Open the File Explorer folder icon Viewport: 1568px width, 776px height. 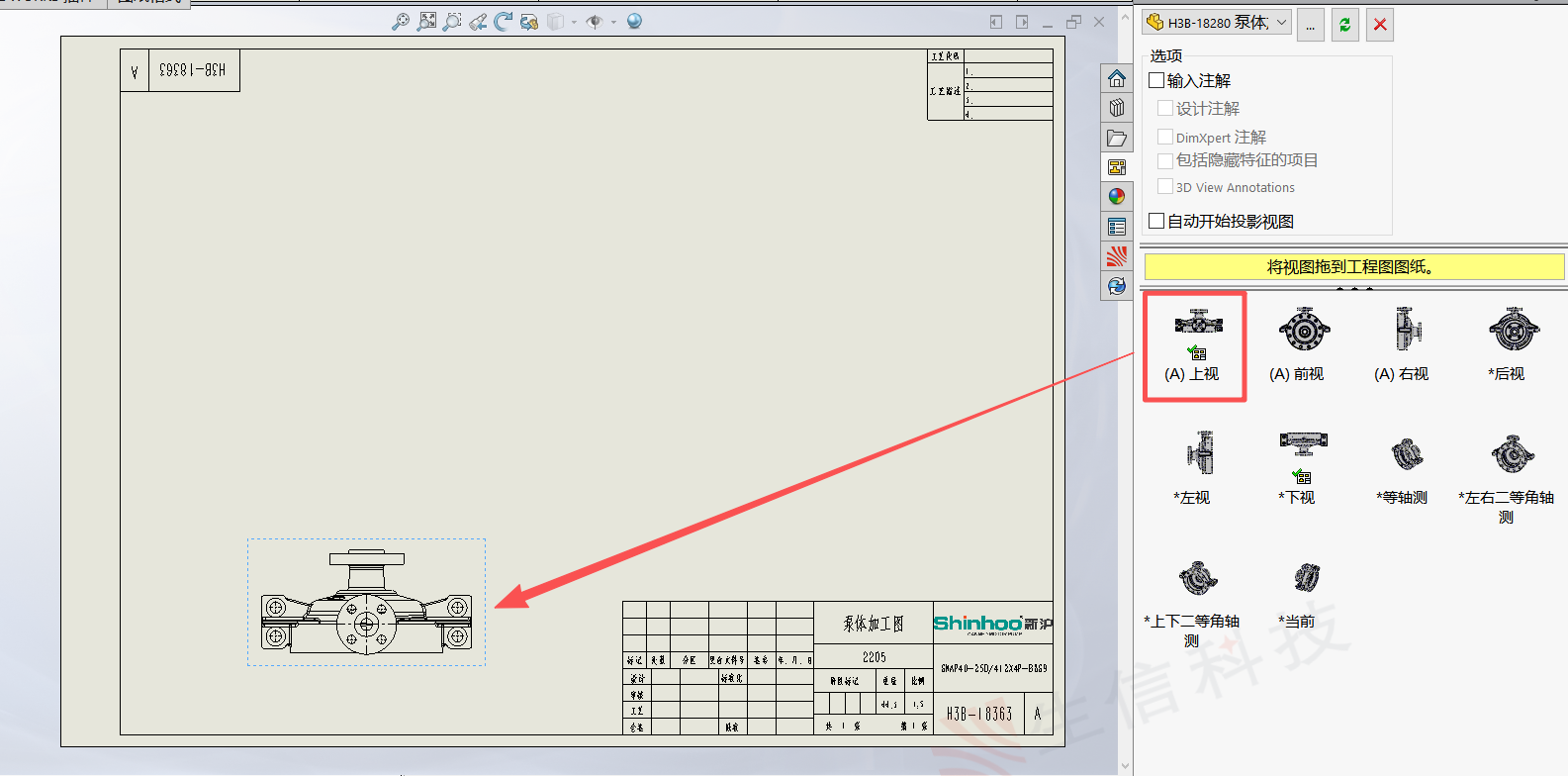1117,138
